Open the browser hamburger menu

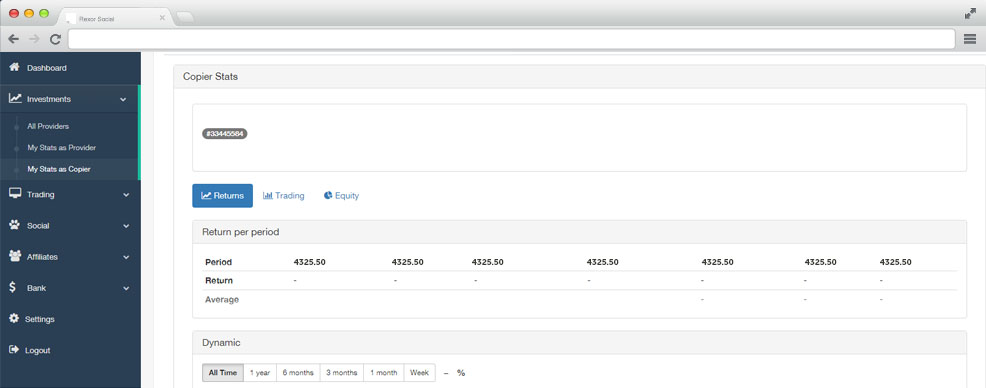[x=970, y=39]
